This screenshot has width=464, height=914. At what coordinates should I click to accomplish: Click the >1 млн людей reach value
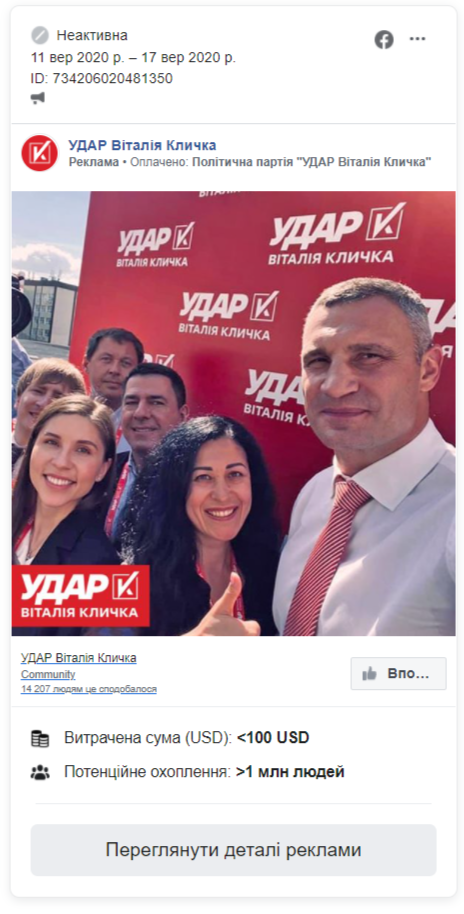click(290, 772)
